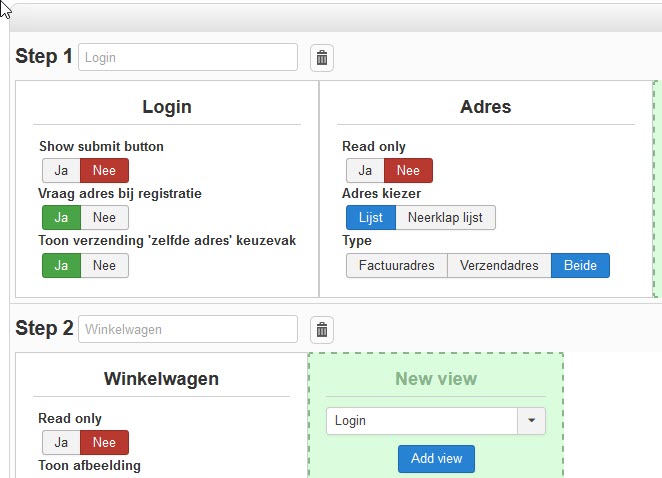Choose 'Beide' as the address type
The height and width of the screenshot is (478, 662).
click(x=580, y=265)
